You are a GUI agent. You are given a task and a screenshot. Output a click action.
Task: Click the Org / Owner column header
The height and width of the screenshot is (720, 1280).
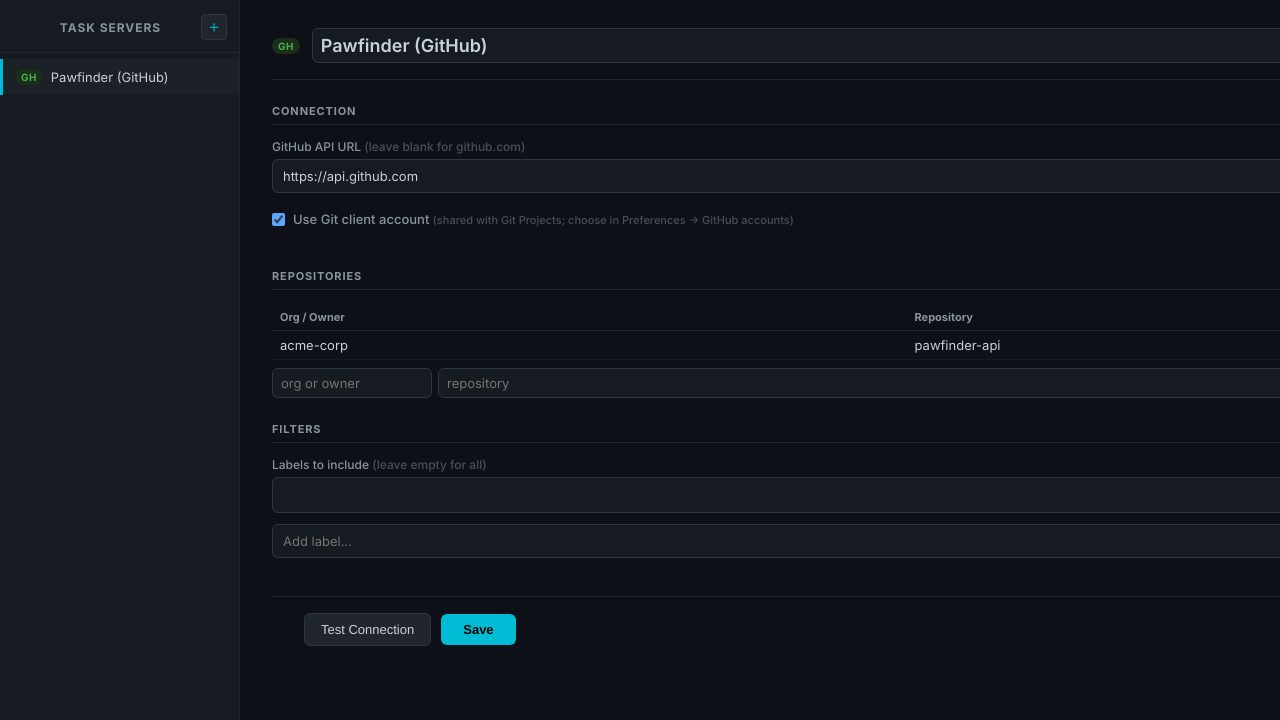(312, 317)
